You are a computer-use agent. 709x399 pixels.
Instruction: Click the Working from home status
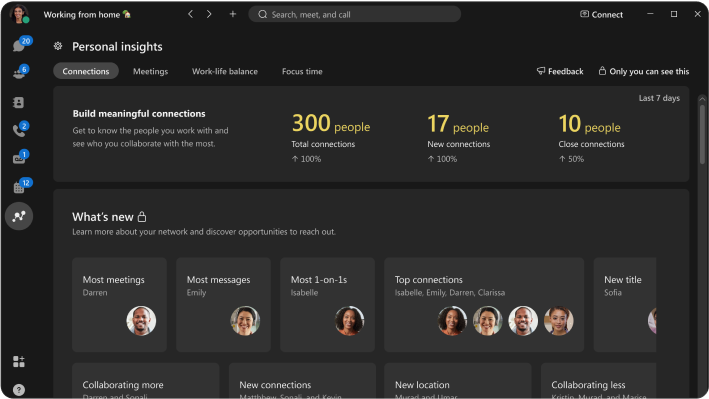point(87,14)
